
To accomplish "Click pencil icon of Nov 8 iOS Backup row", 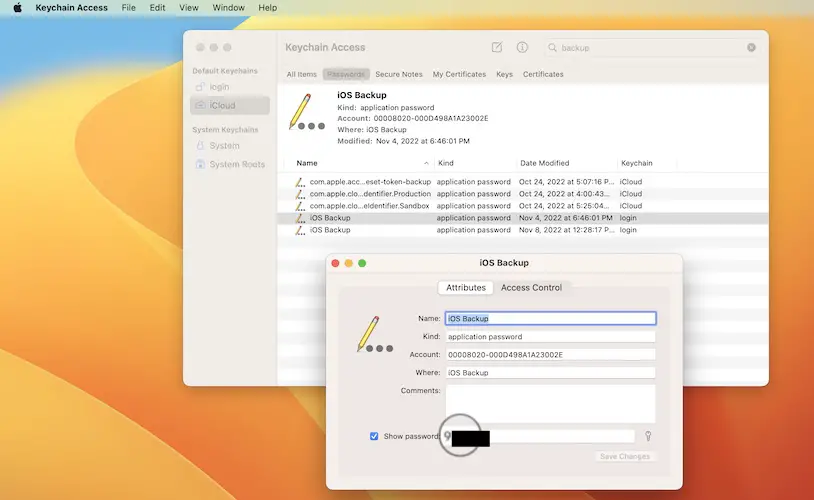I will 300,230.
